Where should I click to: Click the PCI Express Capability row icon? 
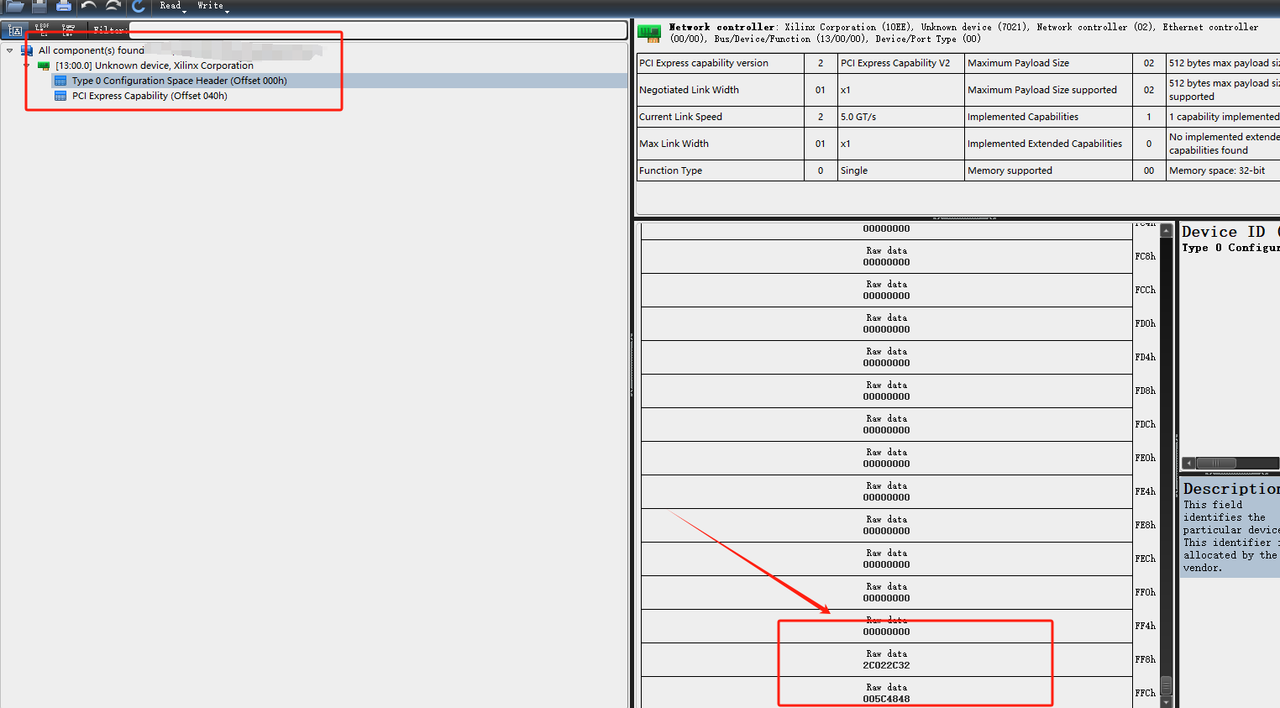(61, 96)
